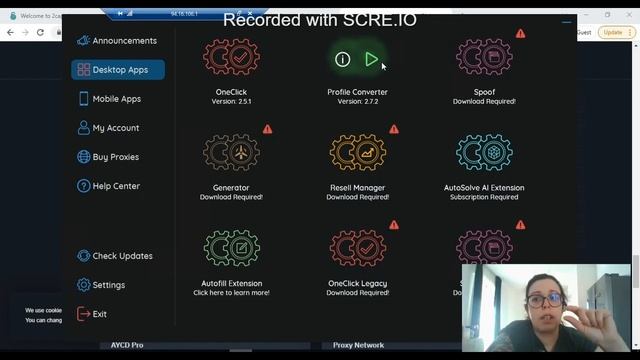Click the Generator warning triangle

pos(267,129)
